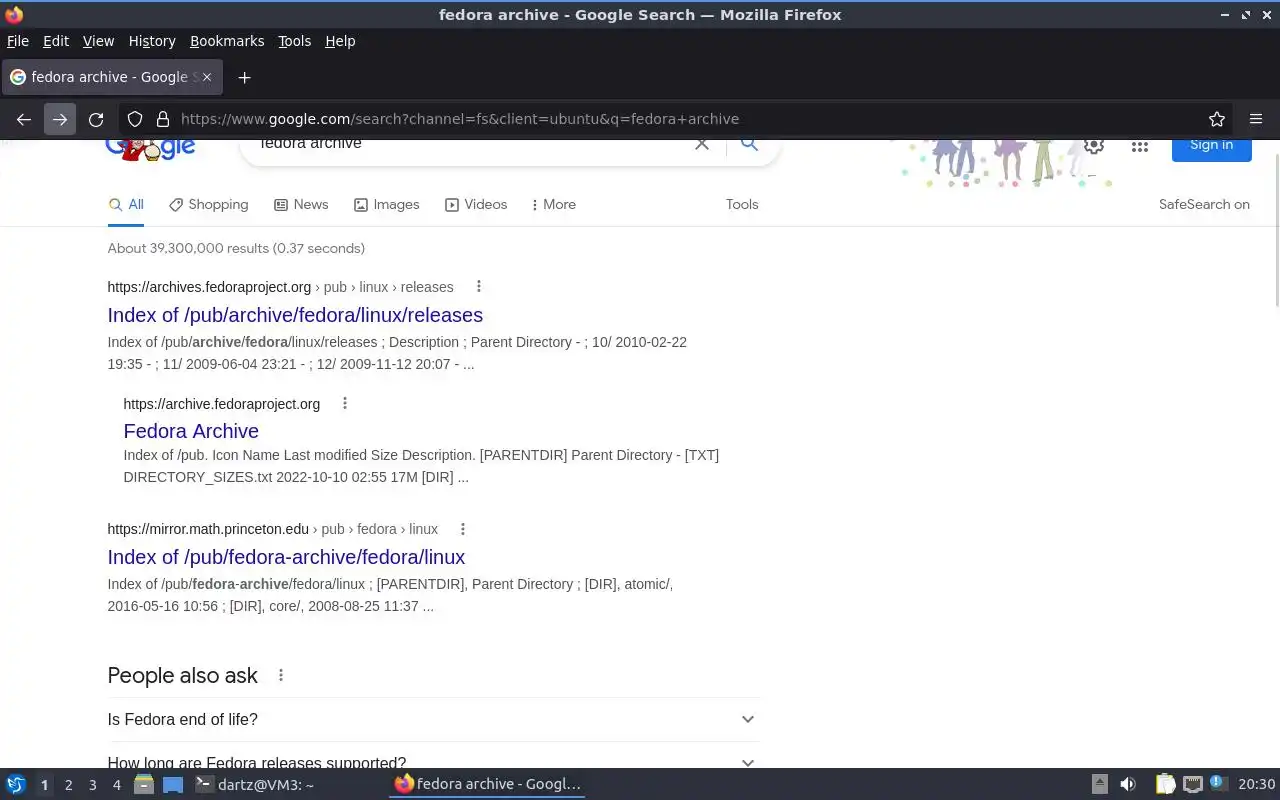The width and height of the screenshot is (1280, 800).
Task: Open the taskbar application menu icon
Action: 15,785
